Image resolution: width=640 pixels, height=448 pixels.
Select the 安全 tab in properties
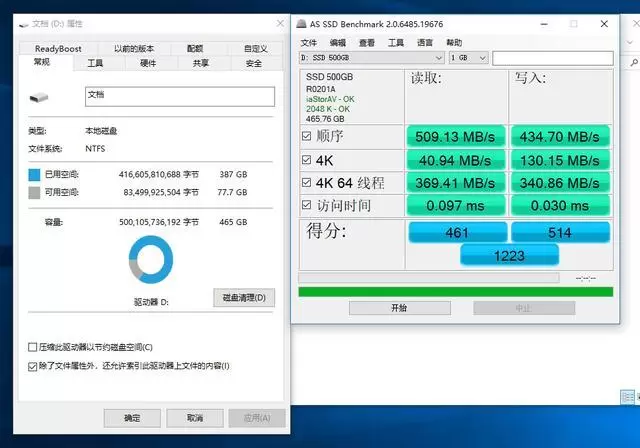click(x=254, y=63)
